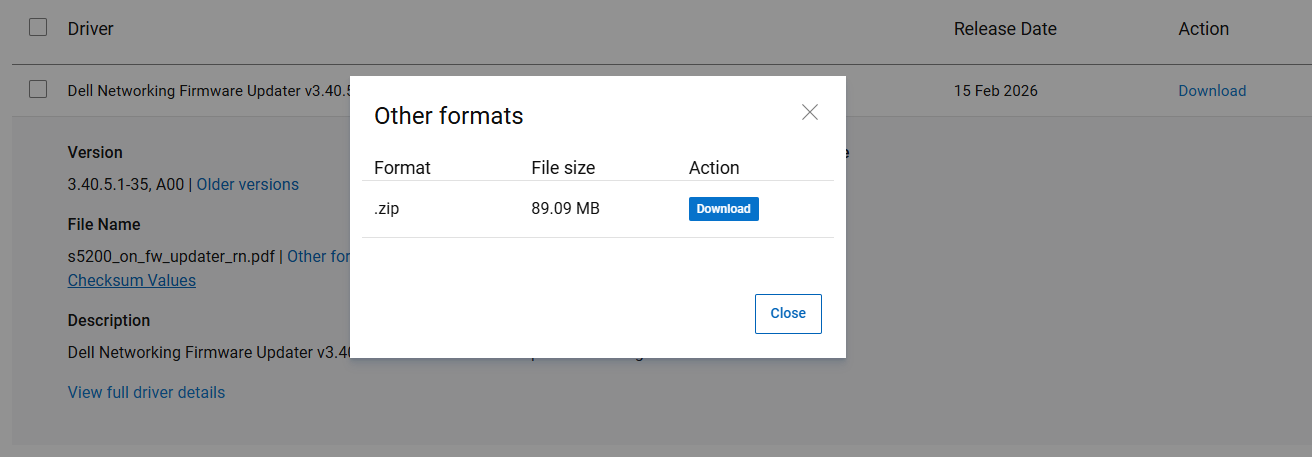This screenshot has height=457, width=1312.
Task: Select the 89.09 MB file size value
Action: [566, 209]
